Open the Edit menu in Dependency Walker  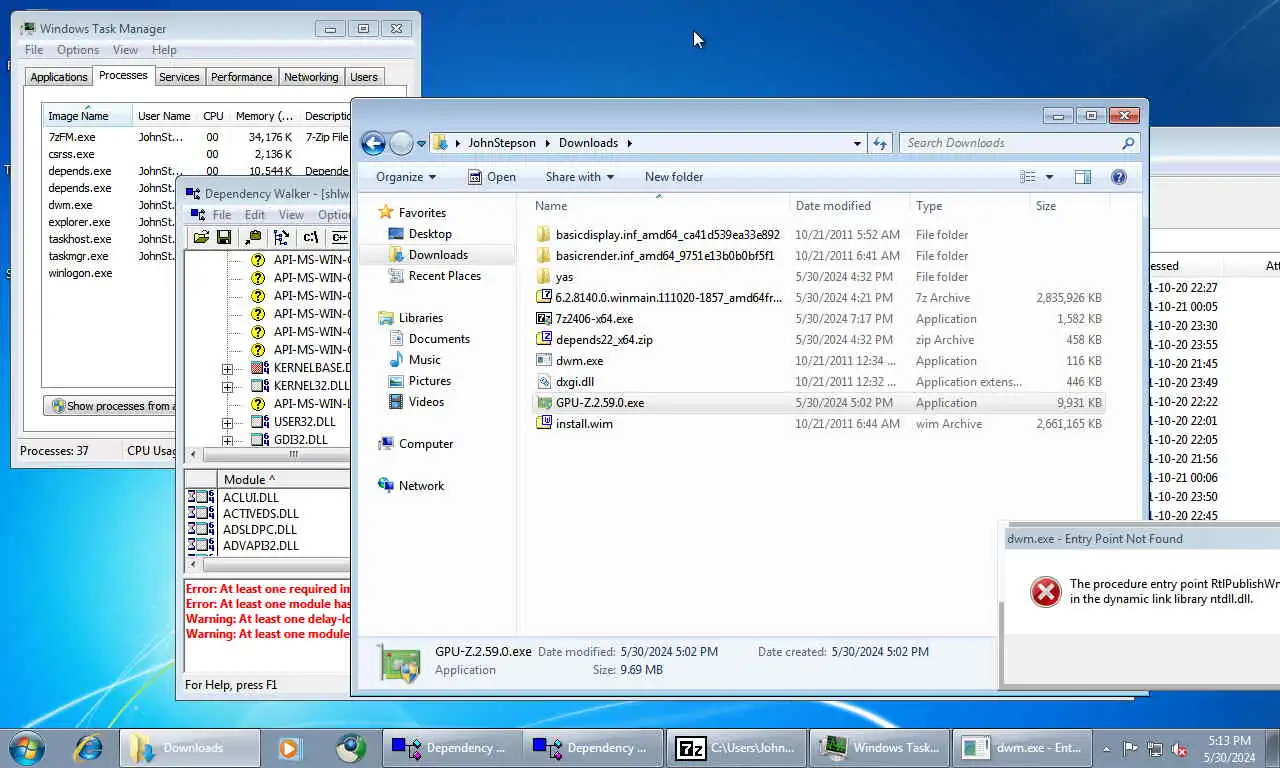coord(255,215)
